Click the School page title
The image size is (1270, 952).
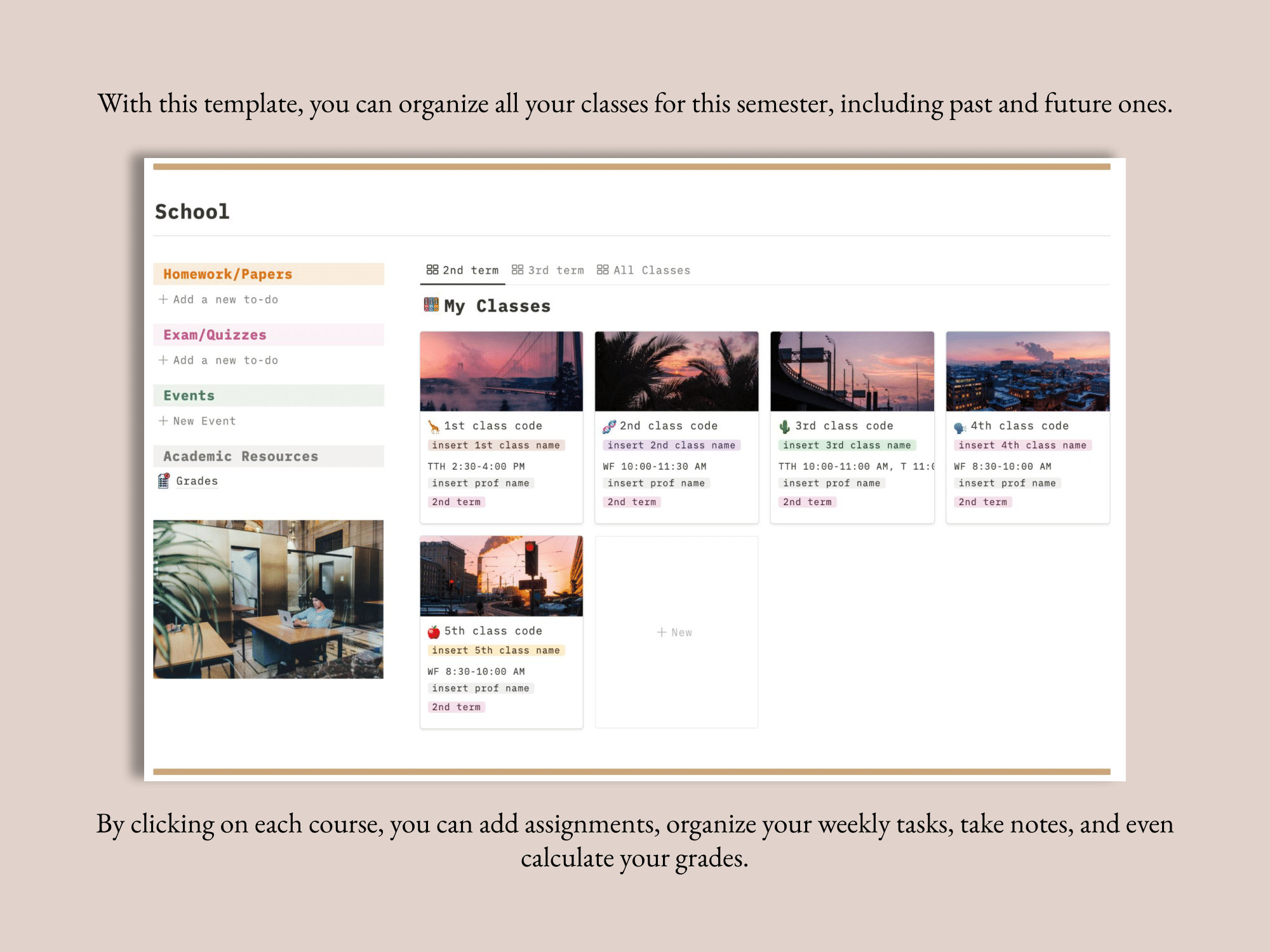click(x=192, y=211)
